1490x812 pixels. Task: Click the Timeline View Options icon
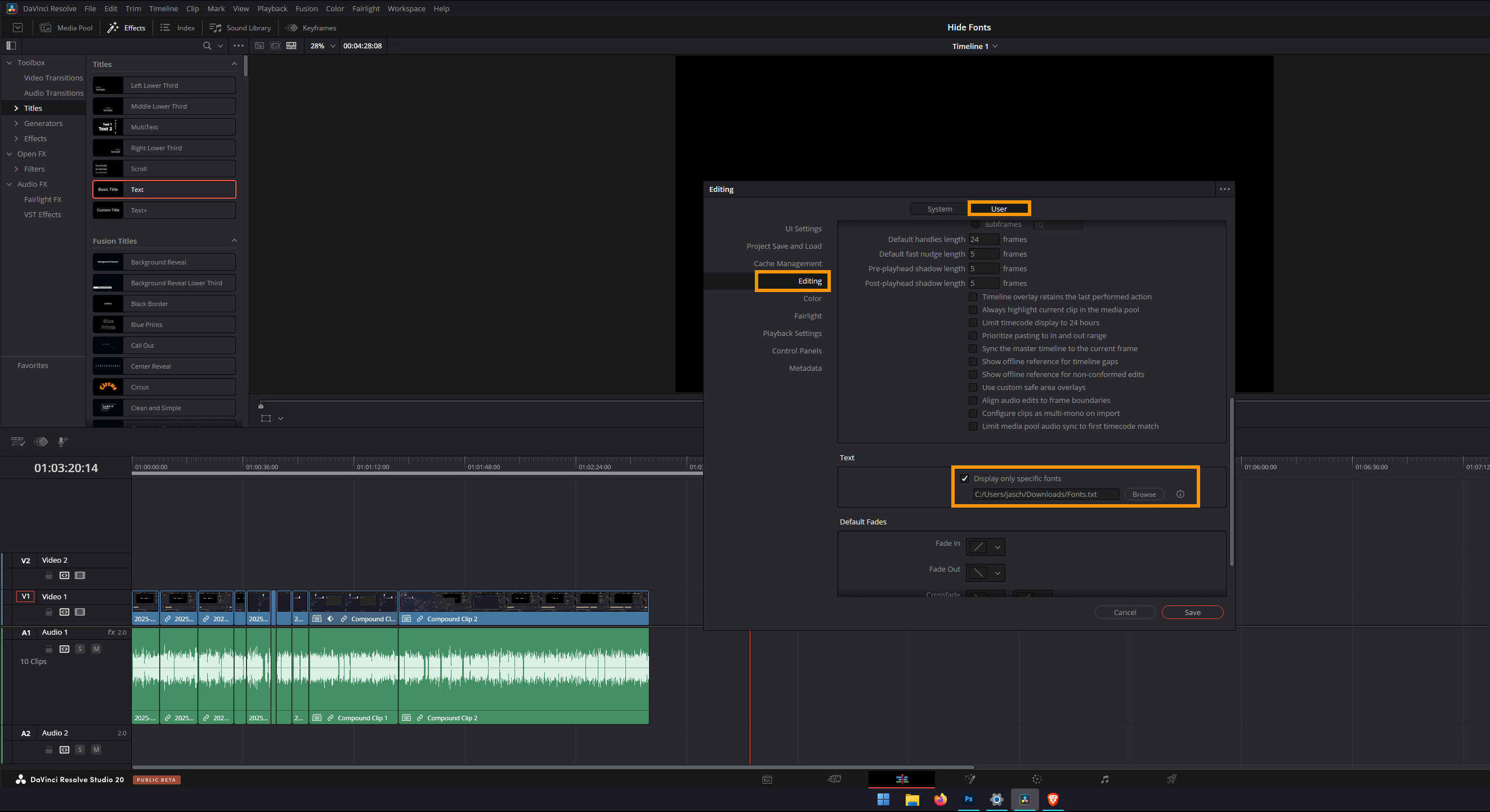click(18, 442)
